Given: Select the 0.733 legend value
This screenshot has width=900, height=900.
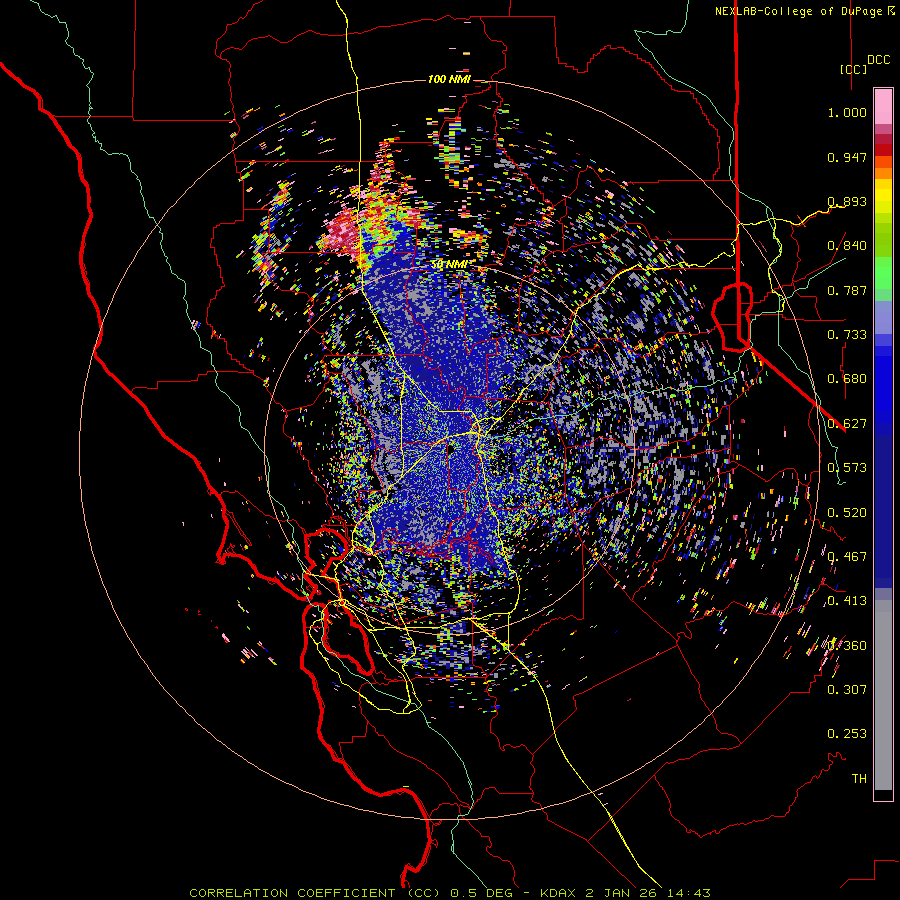Looking at the screenshot, I should [x=847, y=335].
